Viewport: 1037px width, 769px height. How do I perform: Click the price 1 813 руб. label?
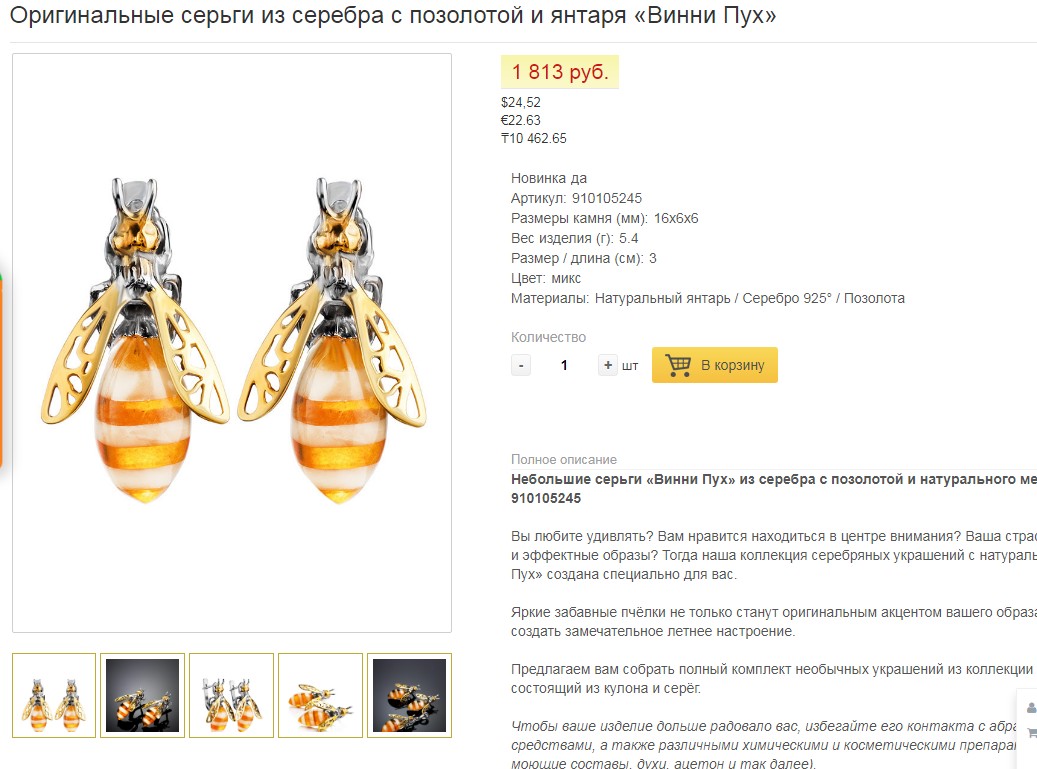560,72
